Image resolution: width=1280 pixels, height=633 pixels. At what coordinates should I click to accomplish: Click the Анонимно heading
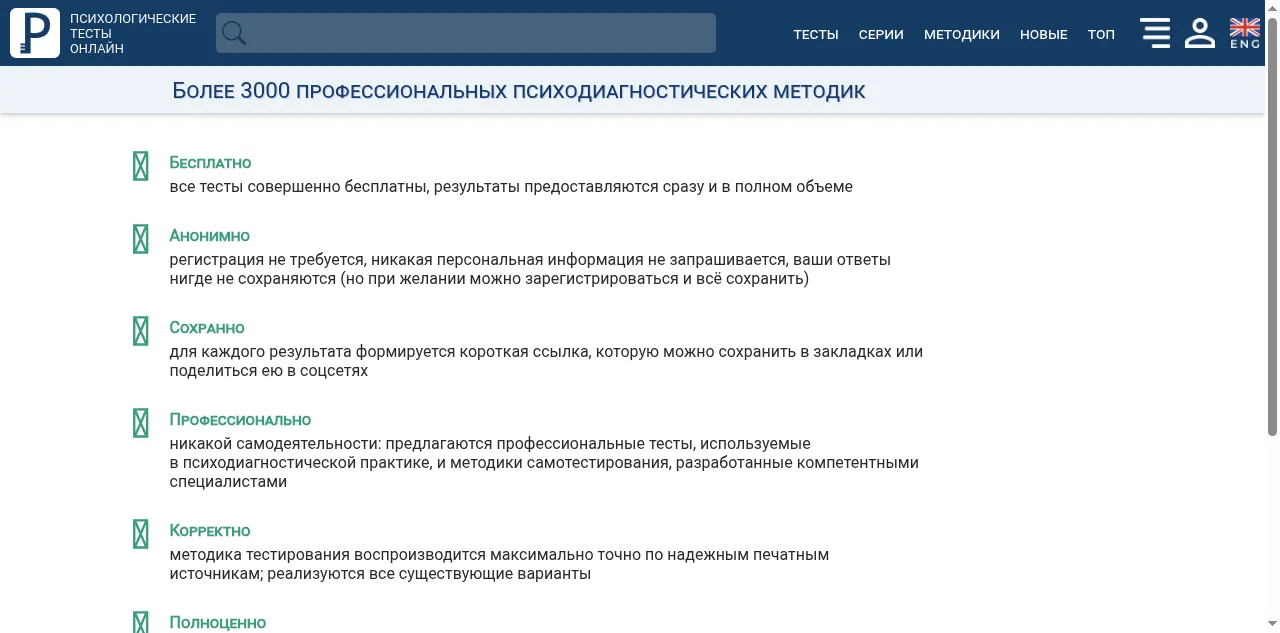(210, 236)
